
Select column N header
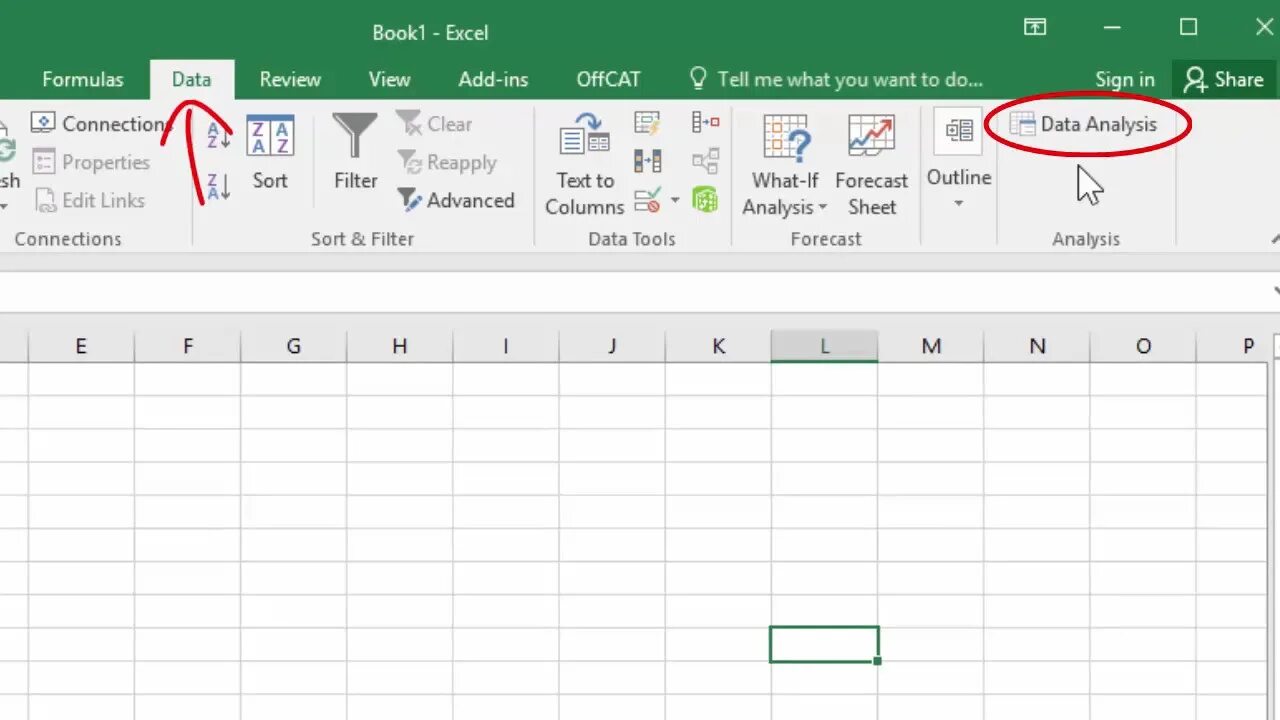pyautogui.click(x=1037, y=347)
